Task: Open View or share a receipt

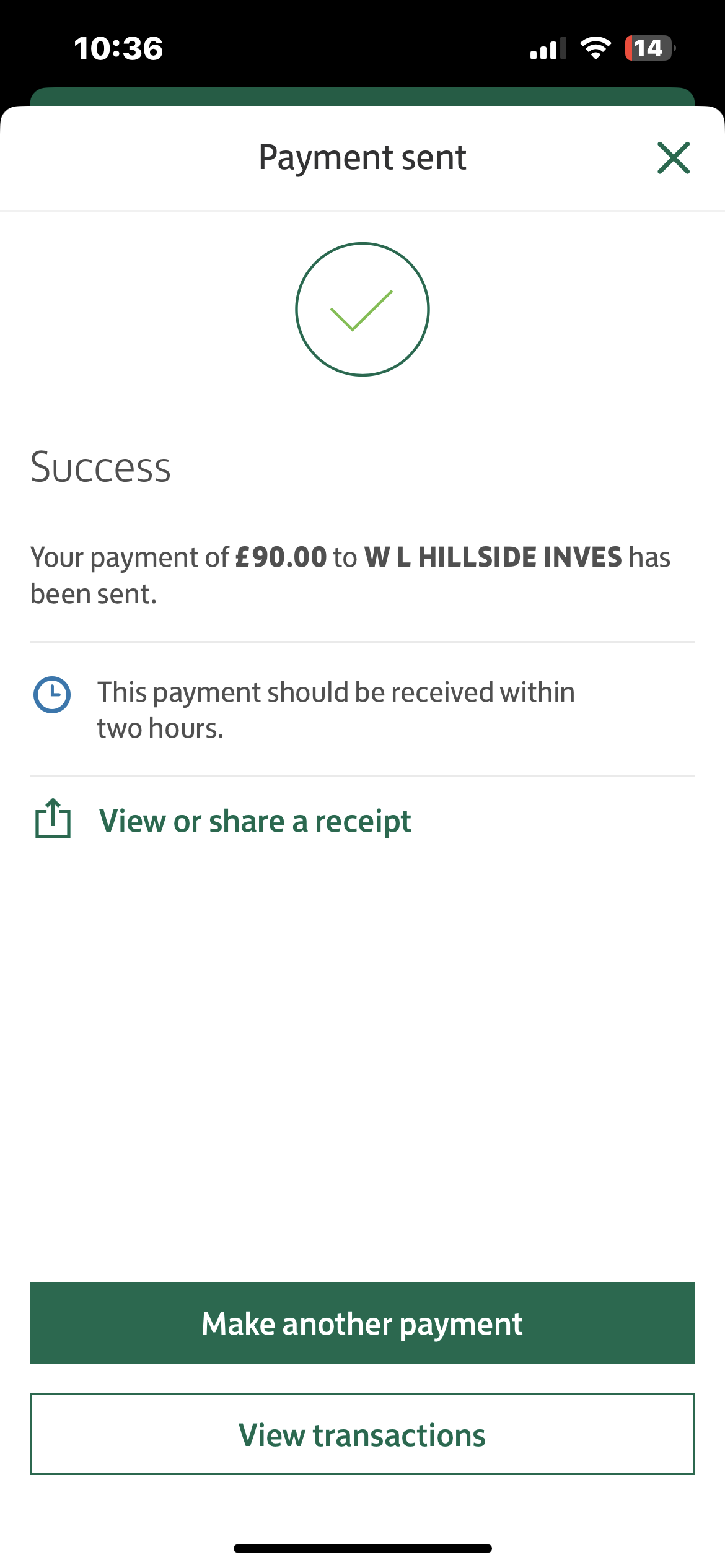Action: click(255, 821)
